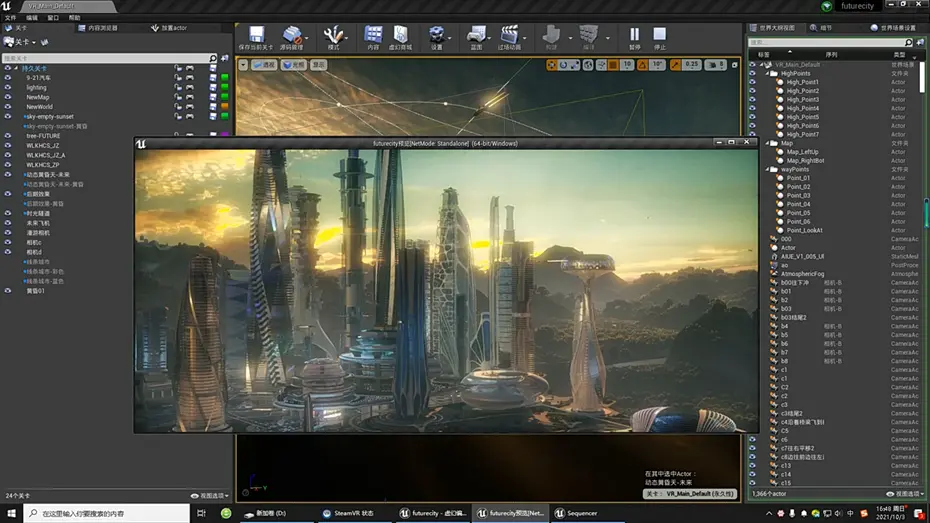
Task: Open the Perspective view mode button
Action: [265, 65]
